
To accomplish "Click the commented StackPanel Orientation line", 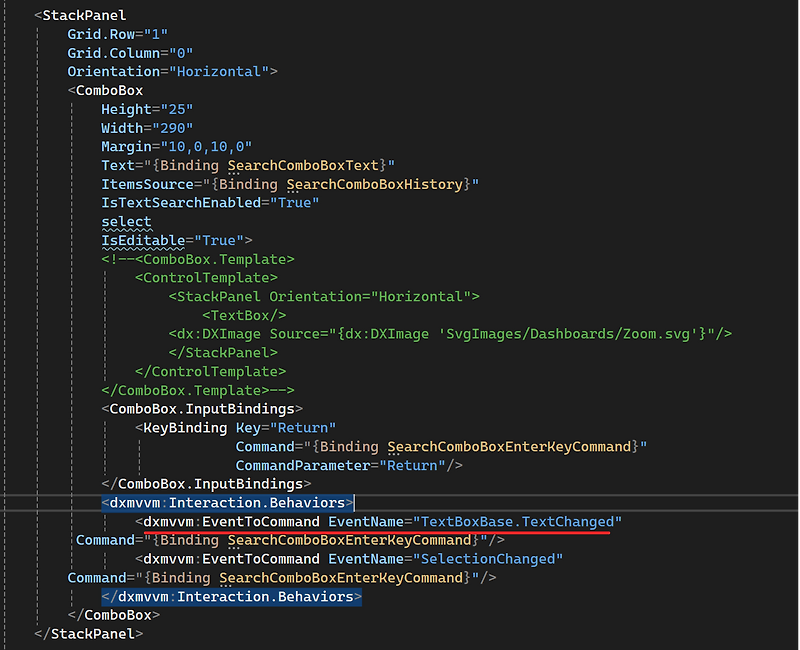I will (324, 297).
